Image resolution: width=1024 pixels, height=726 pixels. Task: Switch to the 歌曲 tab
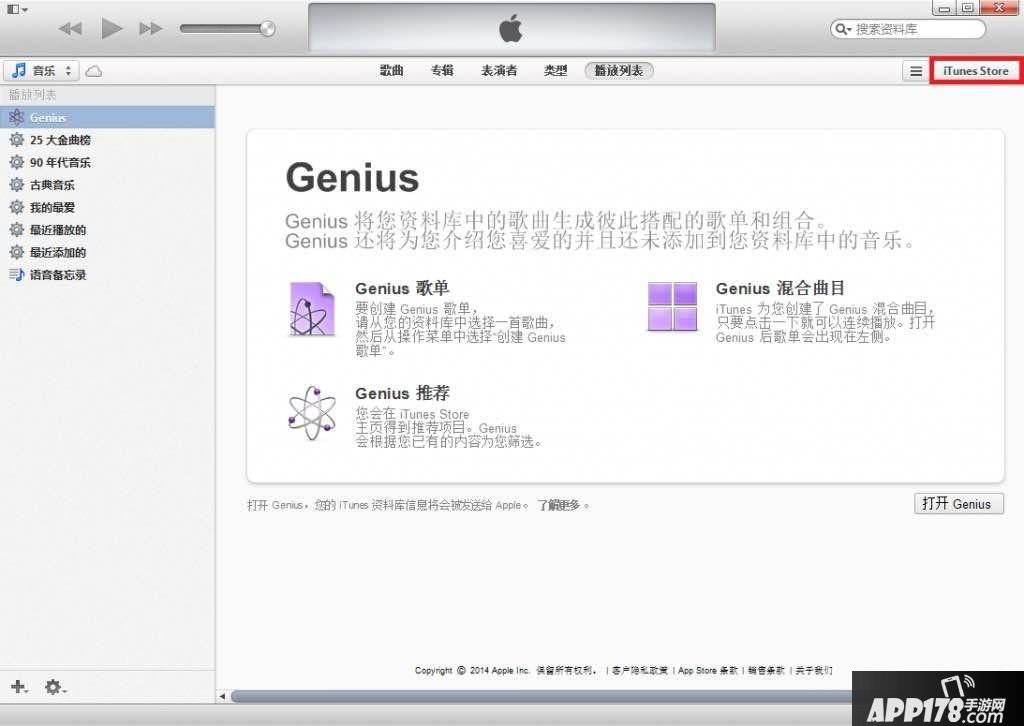pyautogui.click(x=392, y=71)
